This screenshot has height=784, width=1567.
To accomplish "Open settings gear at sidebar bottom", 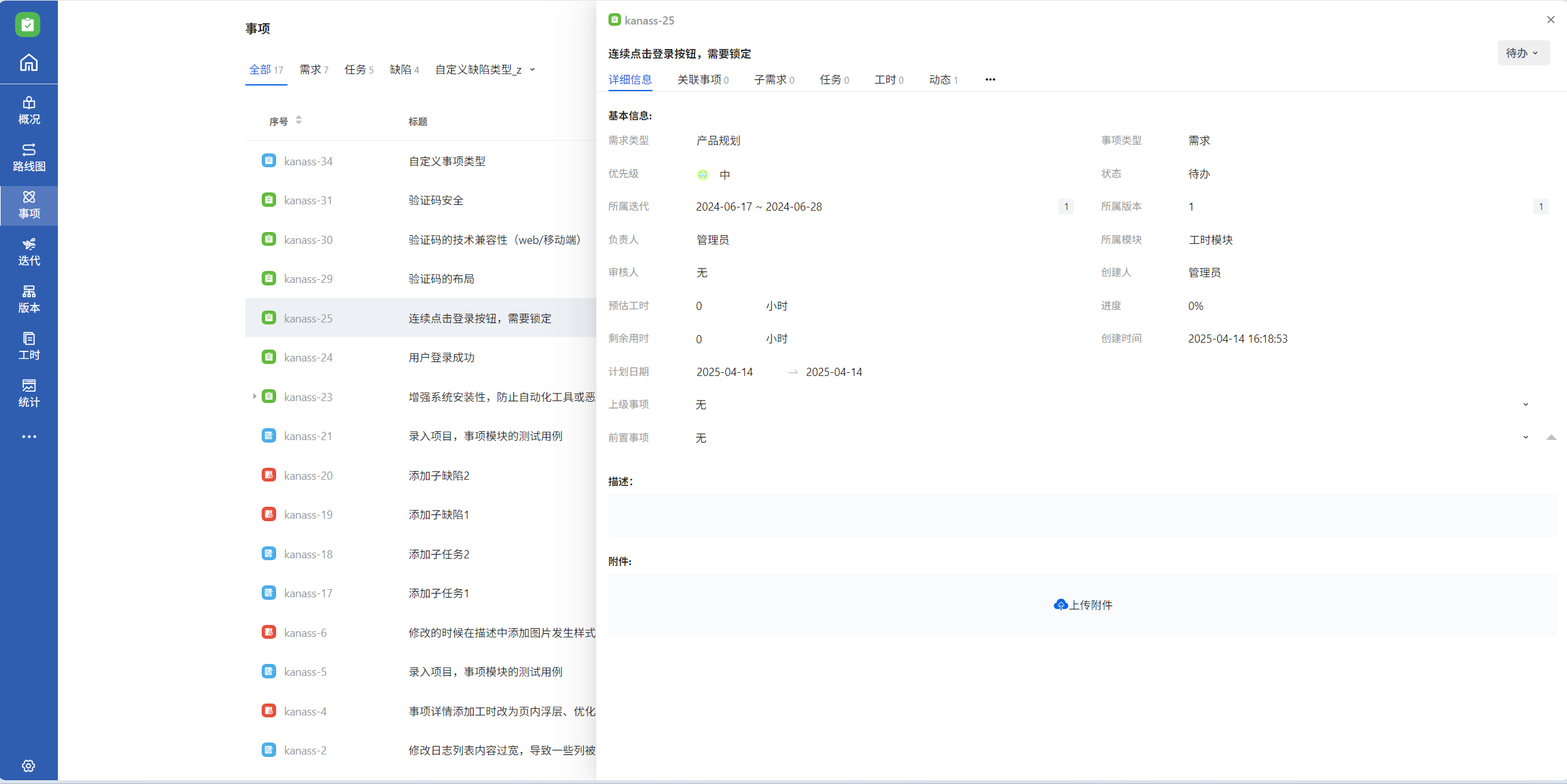I will click(28, 766).
